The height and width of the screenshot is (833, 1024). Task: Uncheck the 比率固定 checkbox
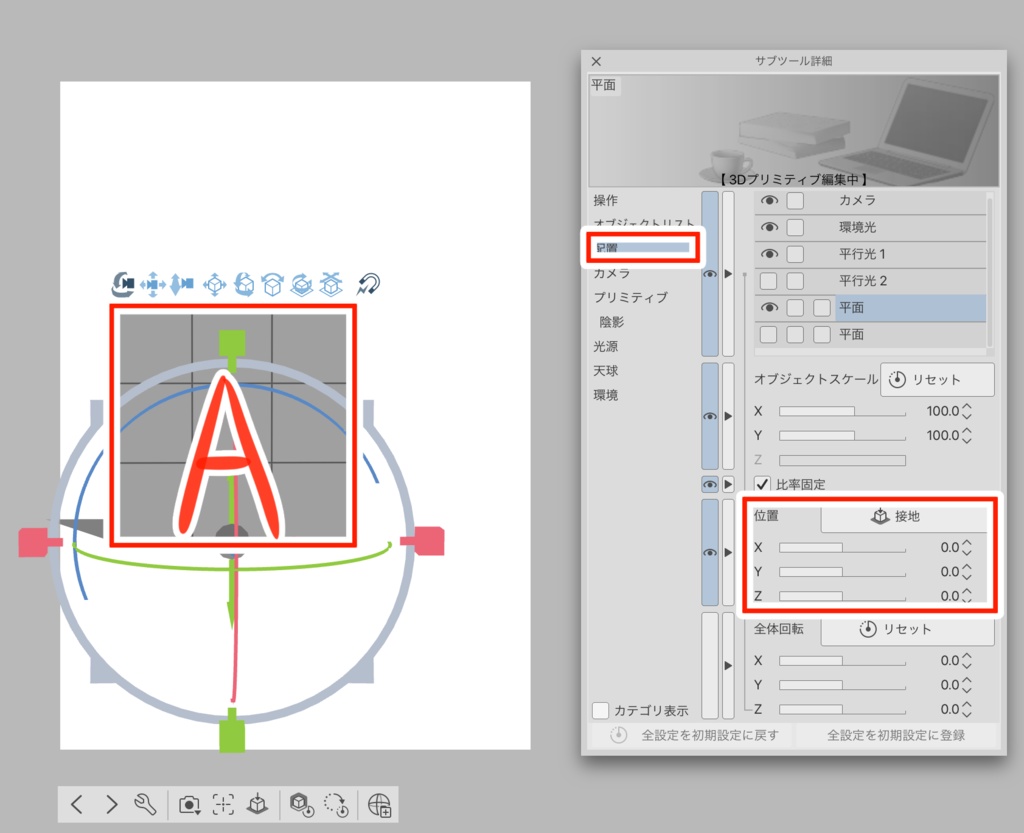763,484
